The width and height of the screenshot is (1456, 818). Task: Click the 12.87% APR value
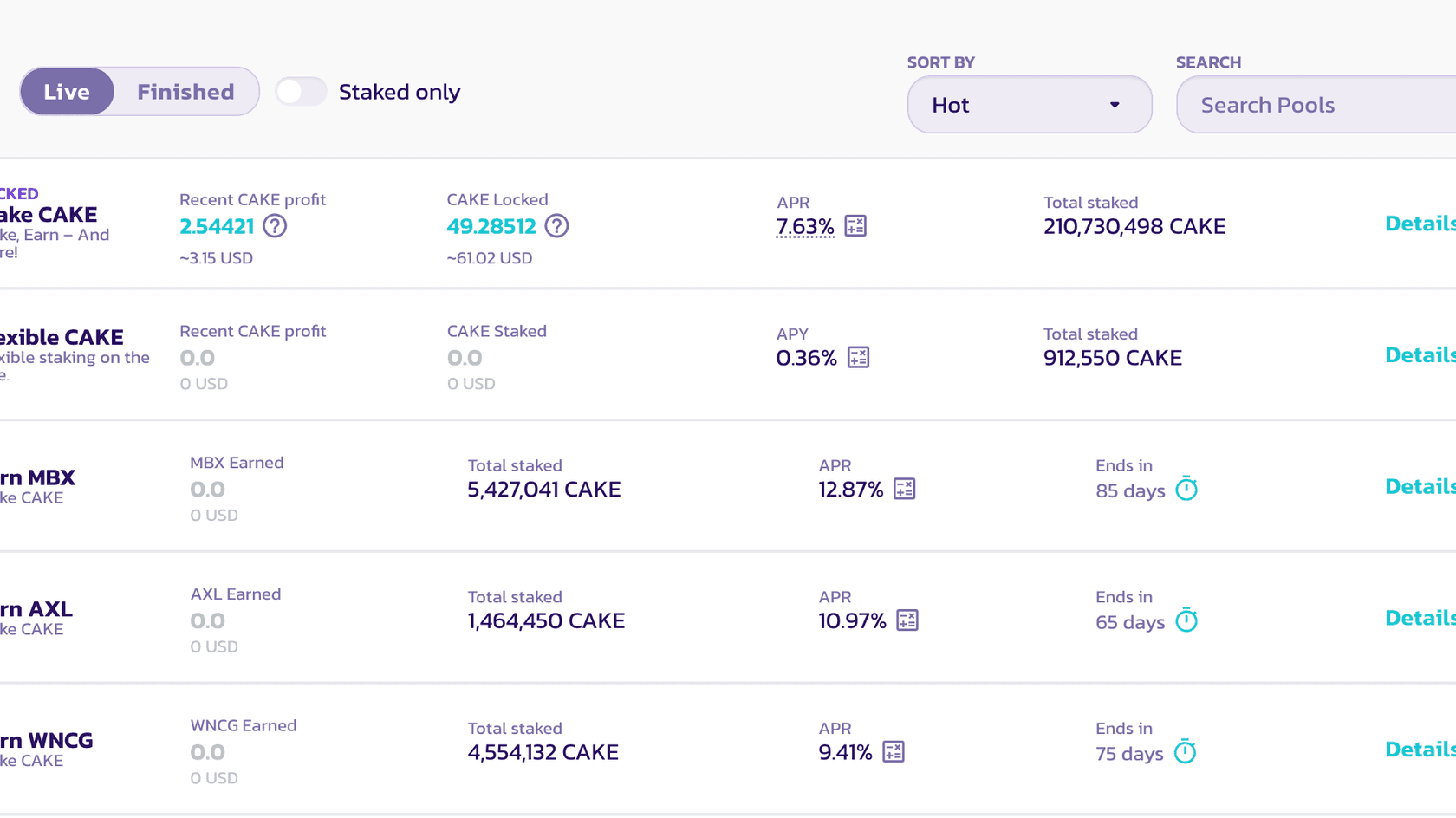click(x=851, y=490)
